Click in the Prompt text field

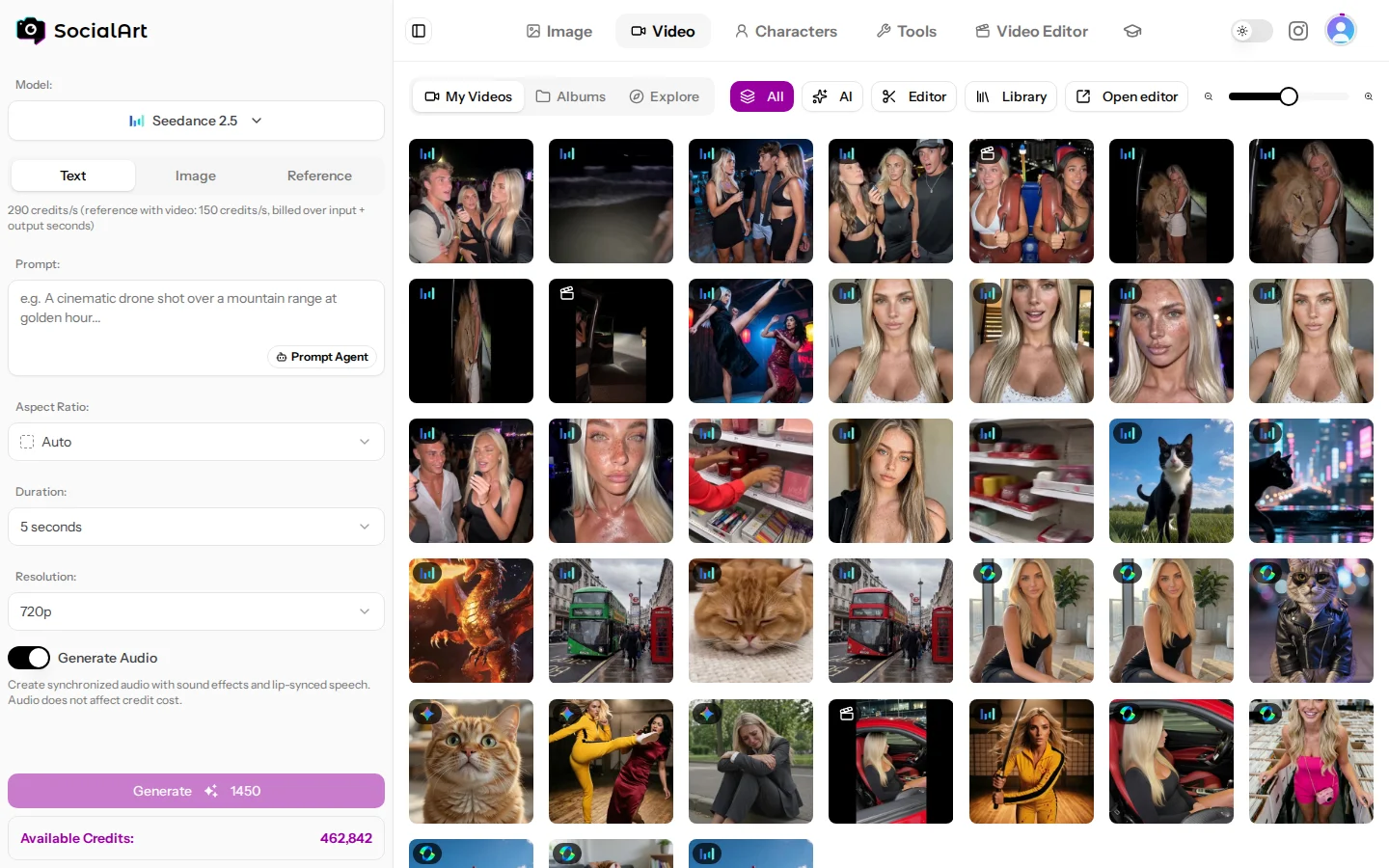pos(196,328)
